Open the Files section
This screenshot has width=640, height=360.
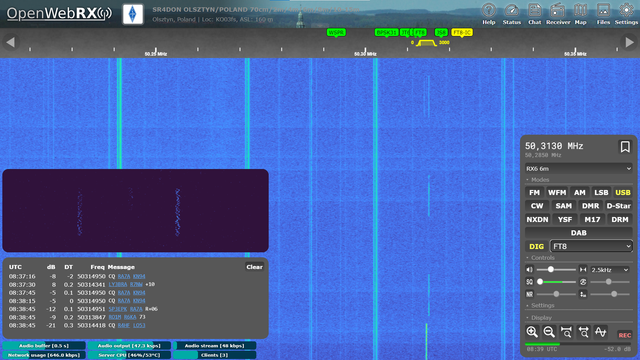[x=603, y=14]
